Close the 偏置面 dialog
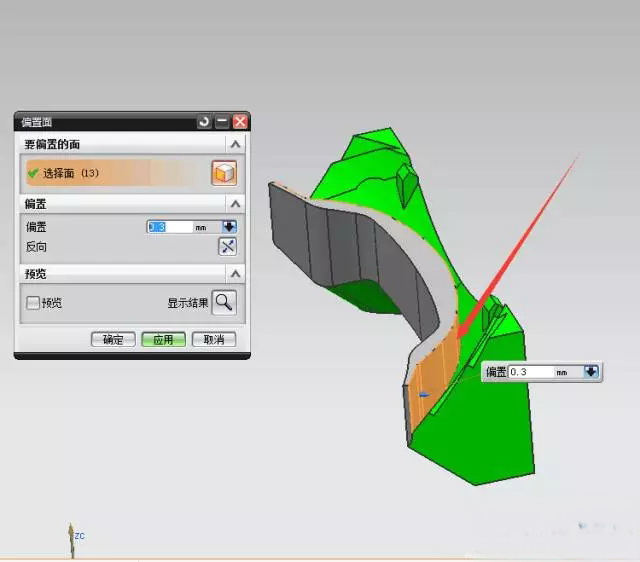The width and height of the screenshot is (640, 562). click(240, 121)
